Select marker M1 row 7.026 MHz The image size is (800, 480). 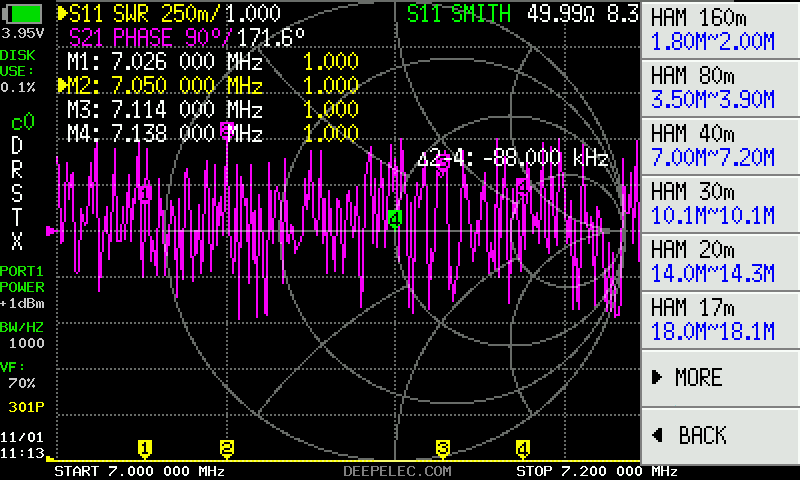tap(213, 62)
